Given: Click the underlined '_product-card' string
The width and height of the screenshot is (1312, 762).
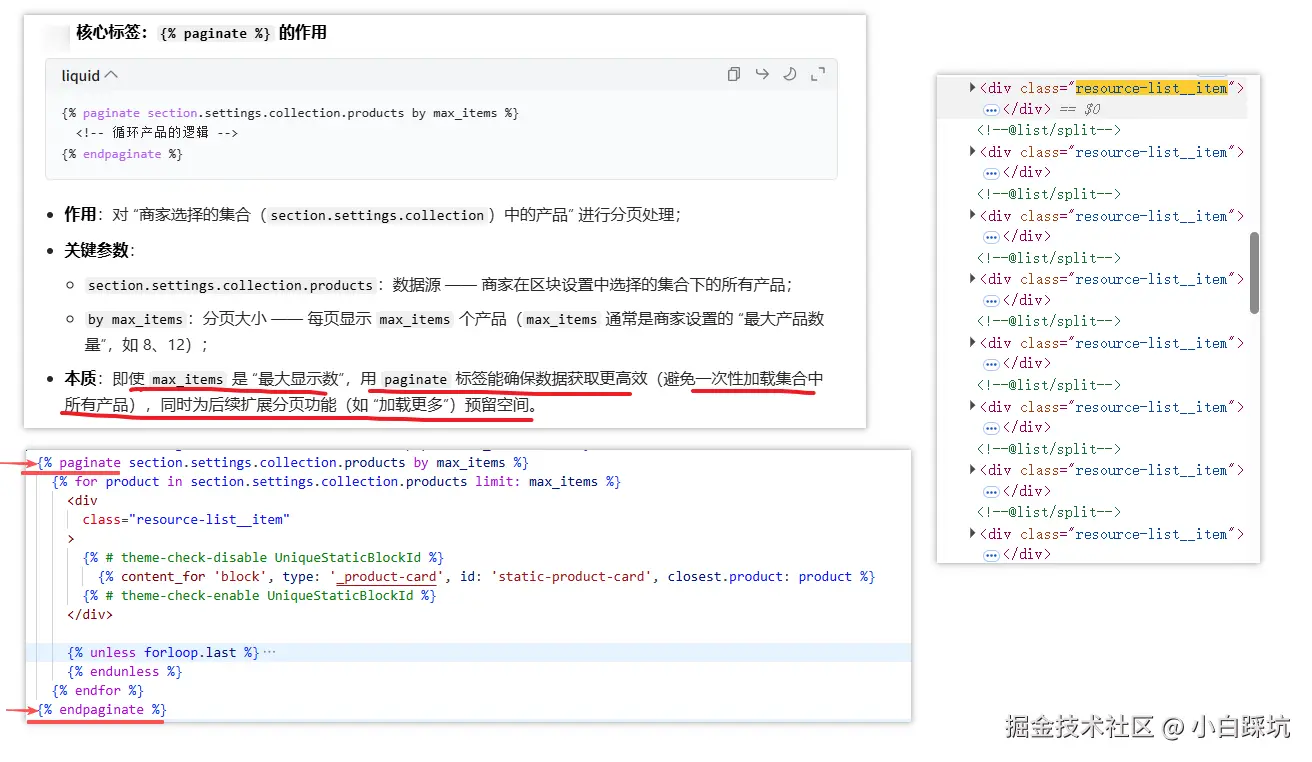Looking at the screenshot, I should (x=387, y=577).
